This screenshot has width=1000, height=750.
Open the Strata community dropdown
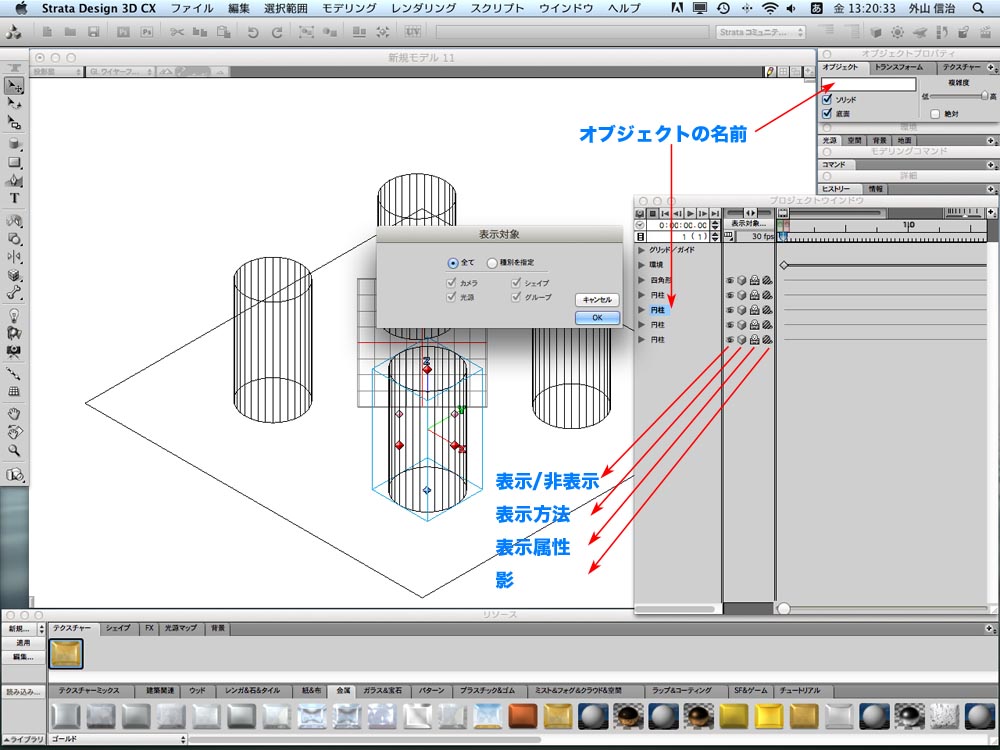coord(760,32)
